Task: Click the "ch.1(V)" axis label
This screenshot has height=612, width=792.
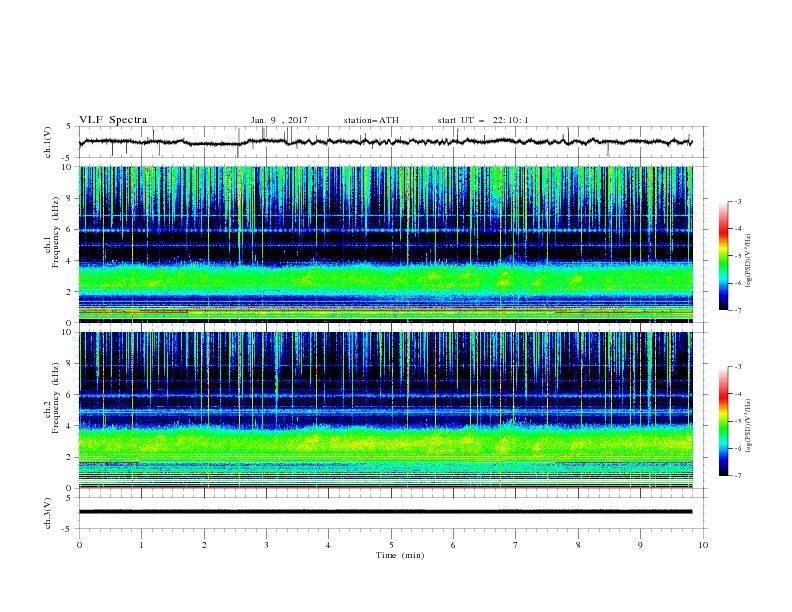Action: click(47, 142)
